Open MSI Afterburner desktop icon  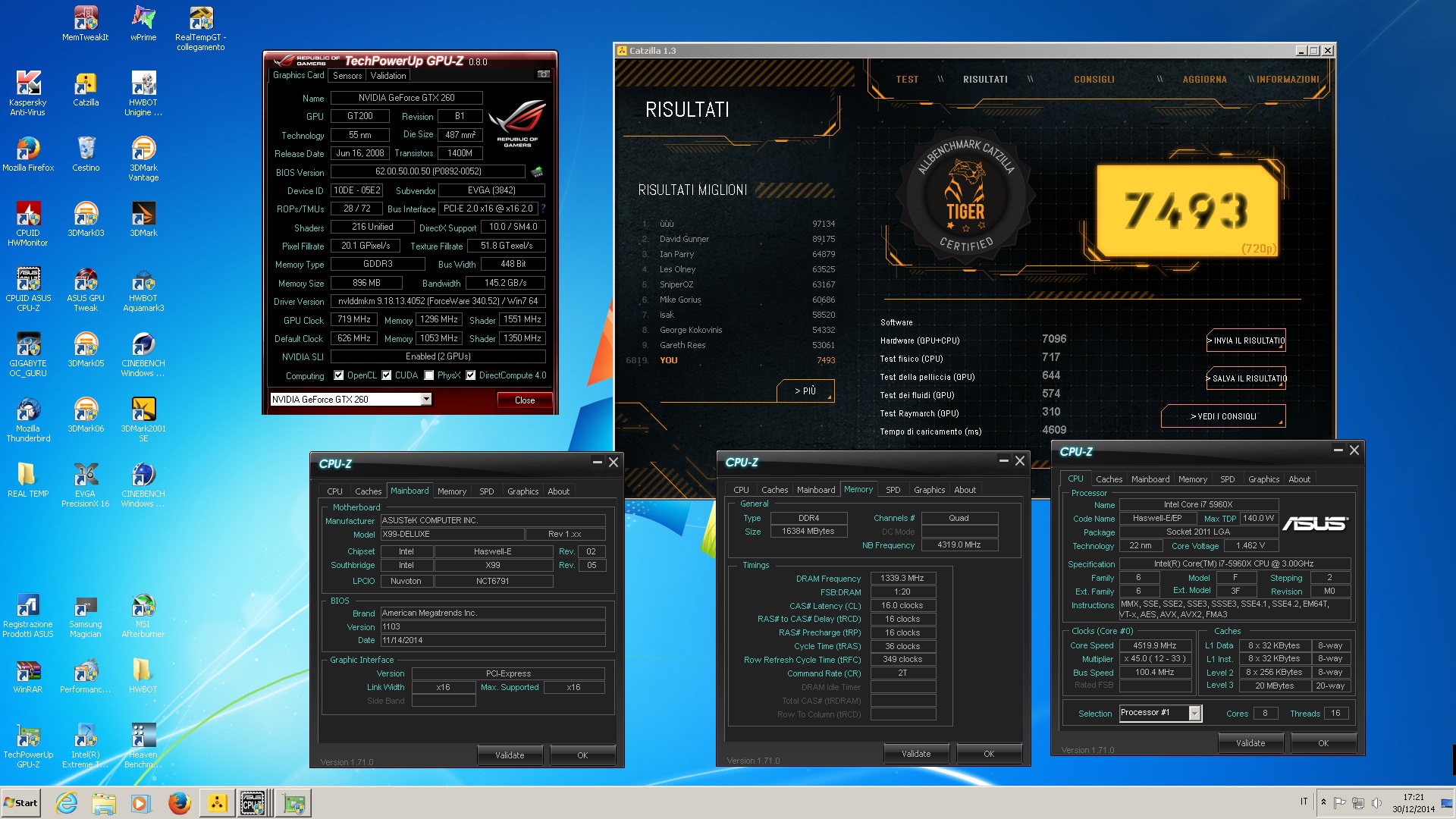pos(143,615)
